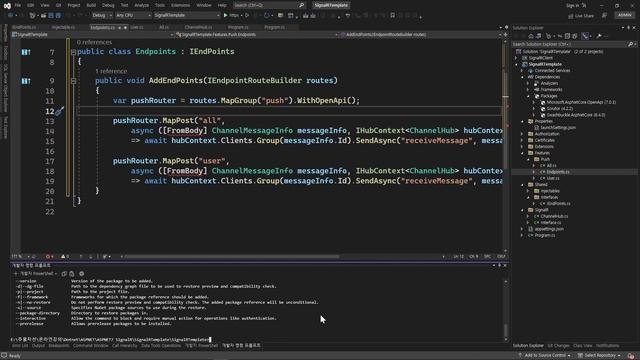Select launchSettings.json in Solution Explorer

pyautogui.click(x=558, y=128)
